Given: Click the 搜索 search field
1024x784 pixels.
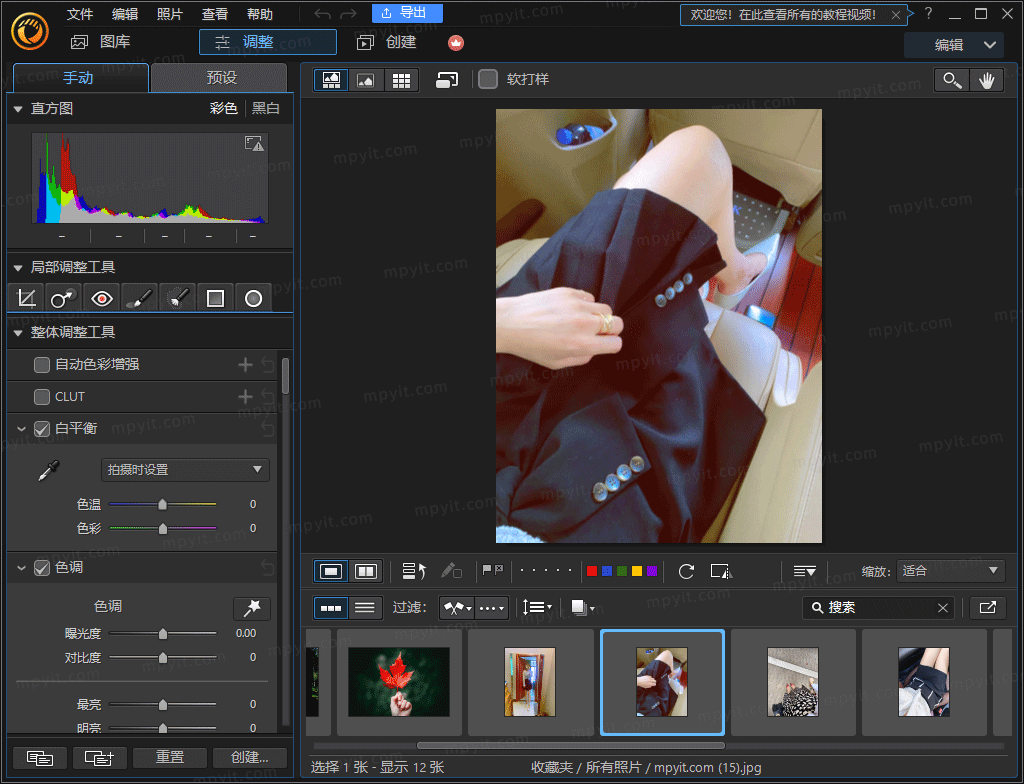Looking at the screenshot, I should coord(878,608).
